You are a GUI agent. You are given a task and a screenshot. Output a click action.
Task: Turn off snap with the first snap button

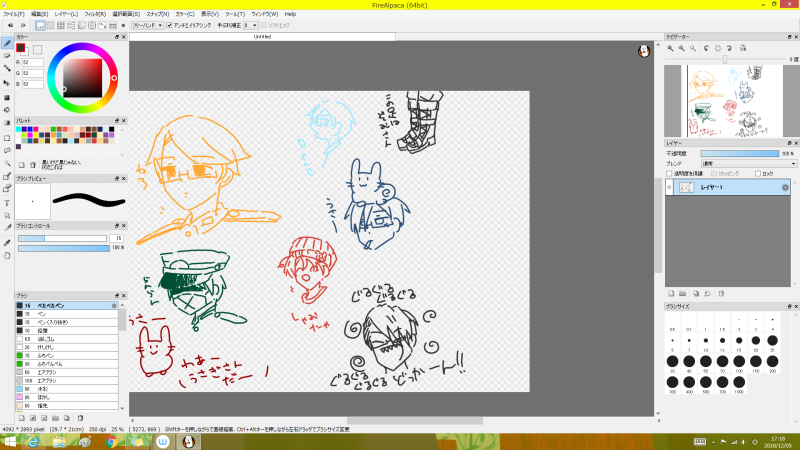[40, 25]
